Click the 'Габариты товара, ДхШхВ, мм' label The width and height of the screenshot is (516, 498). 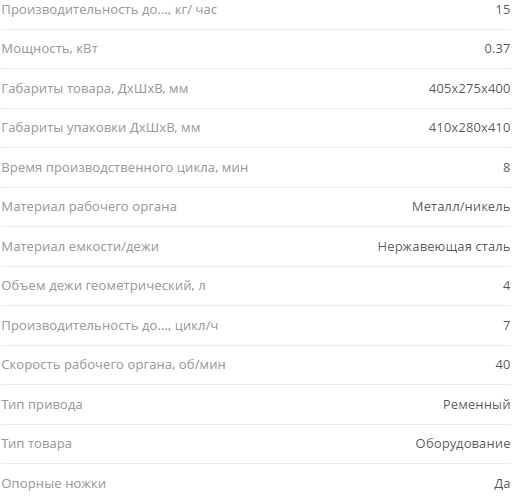(95, 89)
